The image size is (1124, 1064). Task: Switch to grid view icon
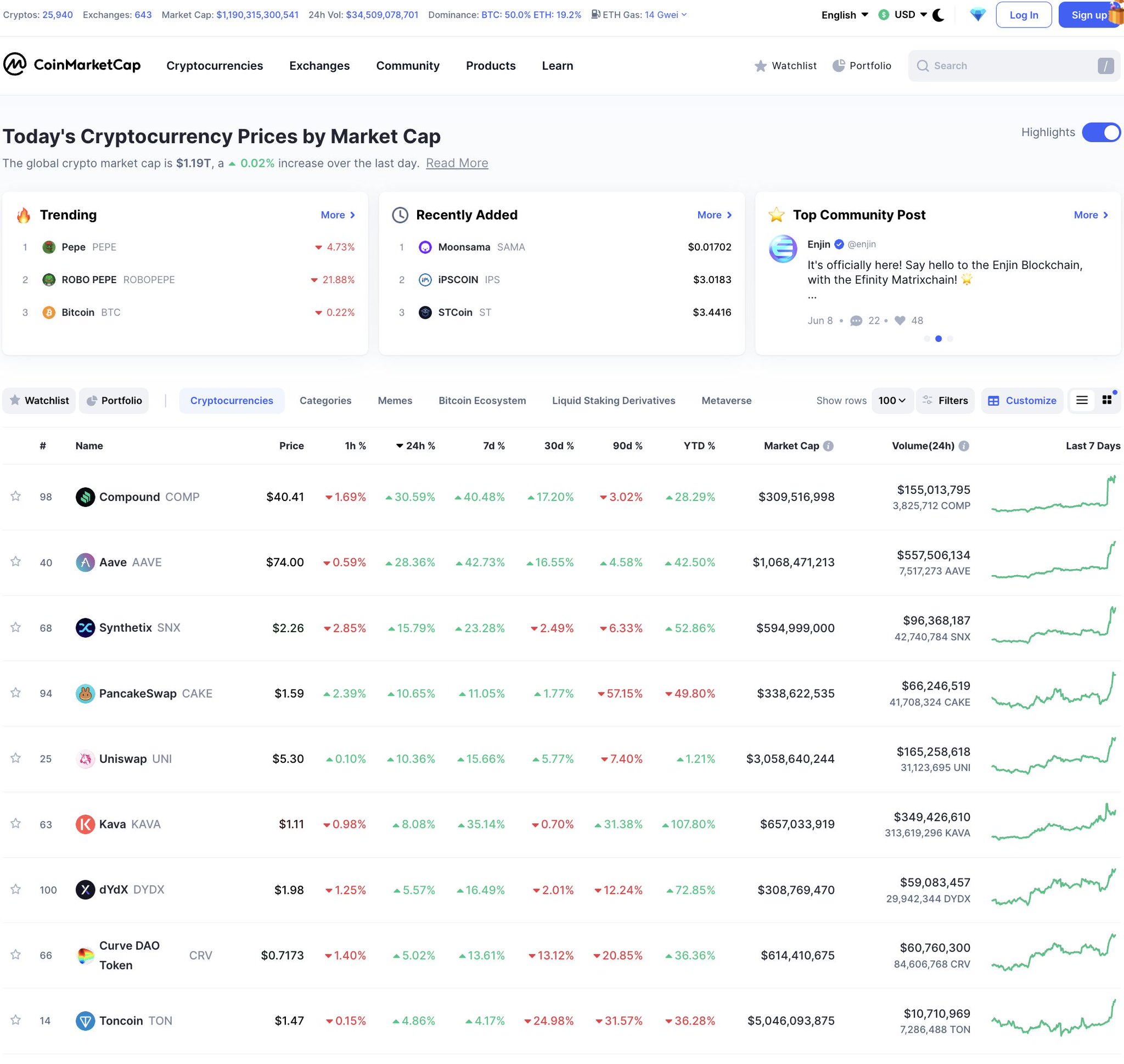point(1106,401)
